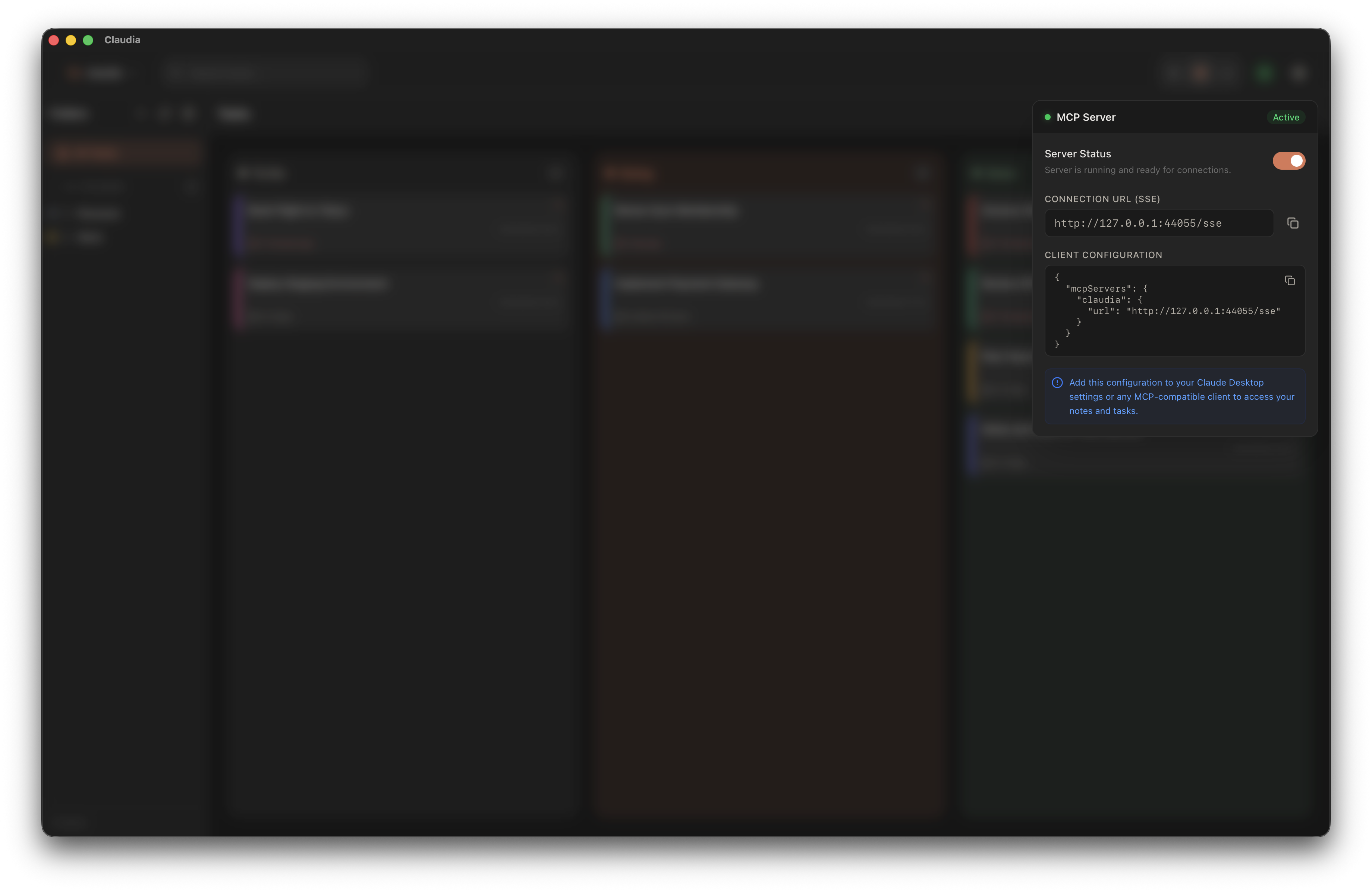
Task: Click the info icon in the blue notice
Action: pos(1057,383)
